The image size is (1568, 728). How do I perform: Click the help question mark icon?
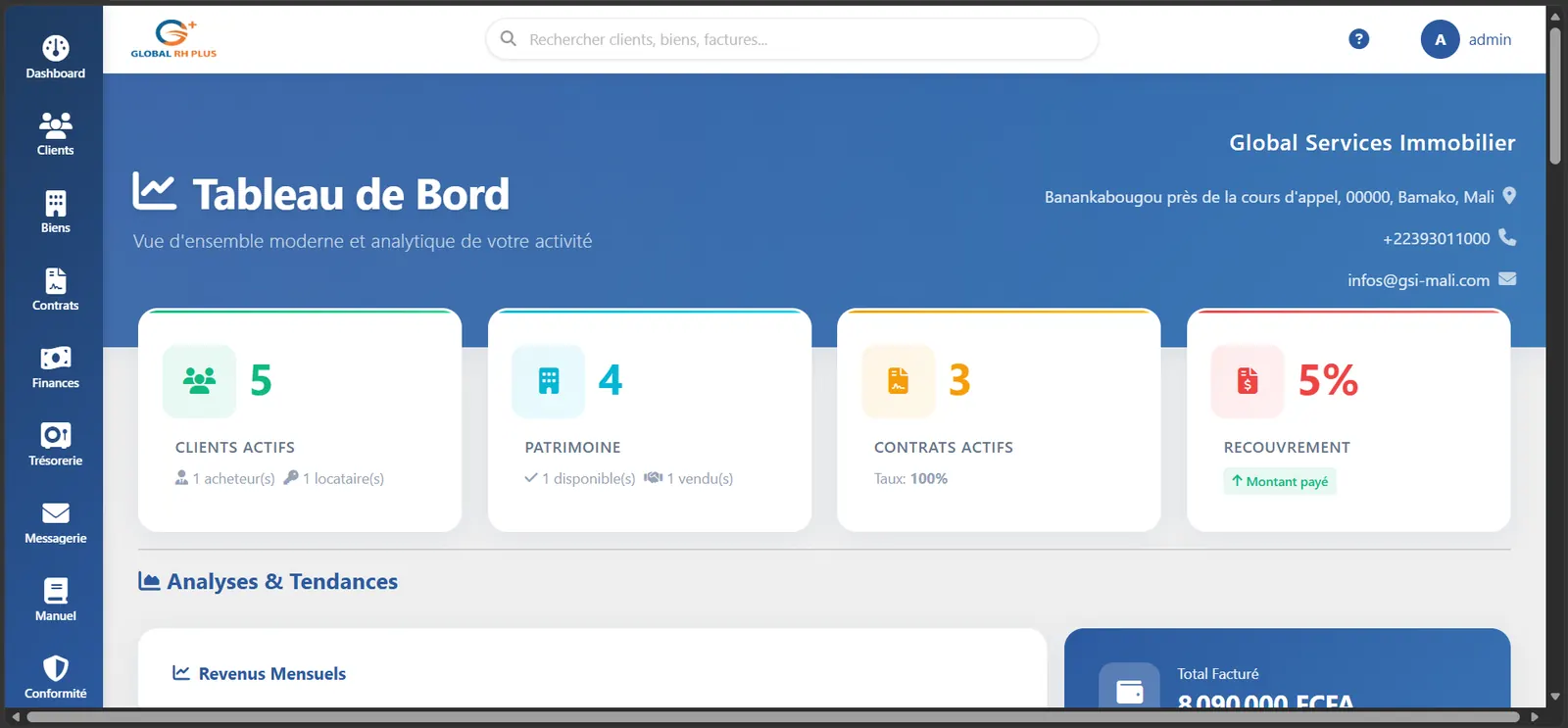point(1358,39)
